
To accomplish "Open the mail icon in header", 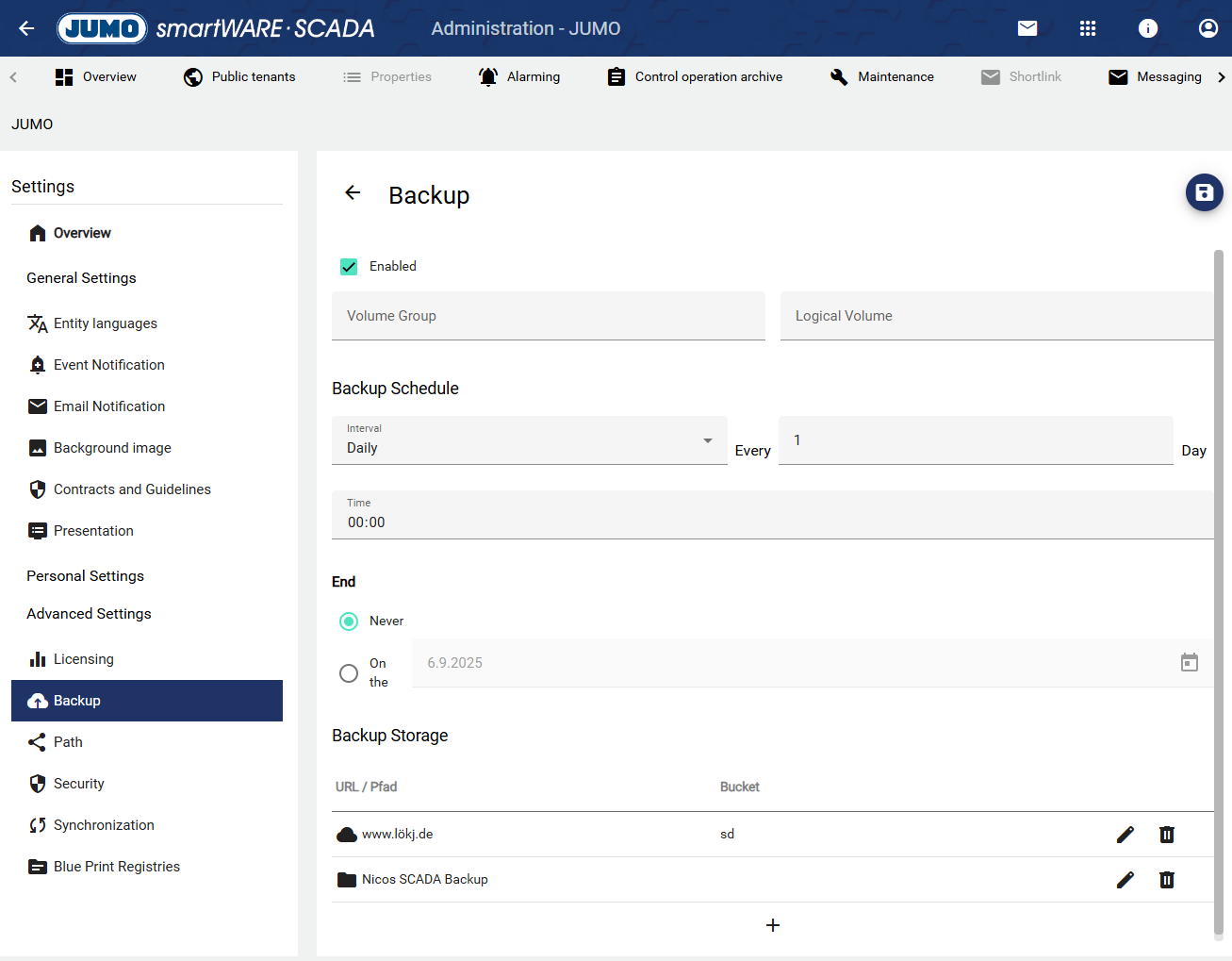I will 1027,28.
